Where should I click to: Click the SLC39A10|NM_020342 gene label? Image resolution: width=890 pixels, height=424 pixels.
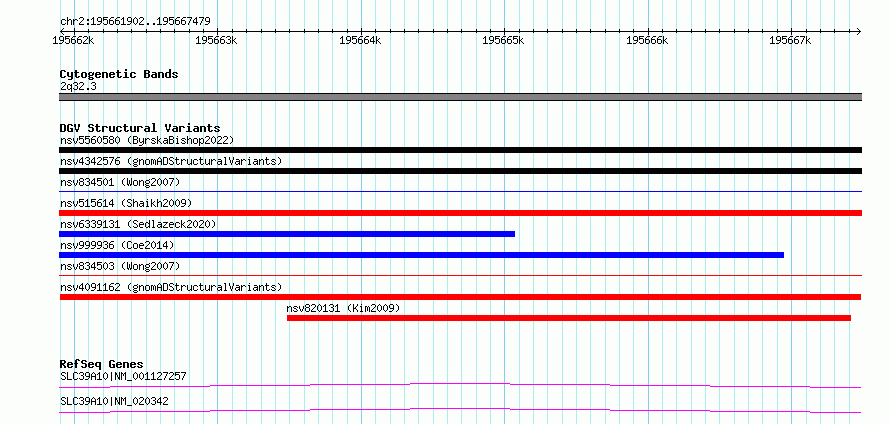(114, 401)
